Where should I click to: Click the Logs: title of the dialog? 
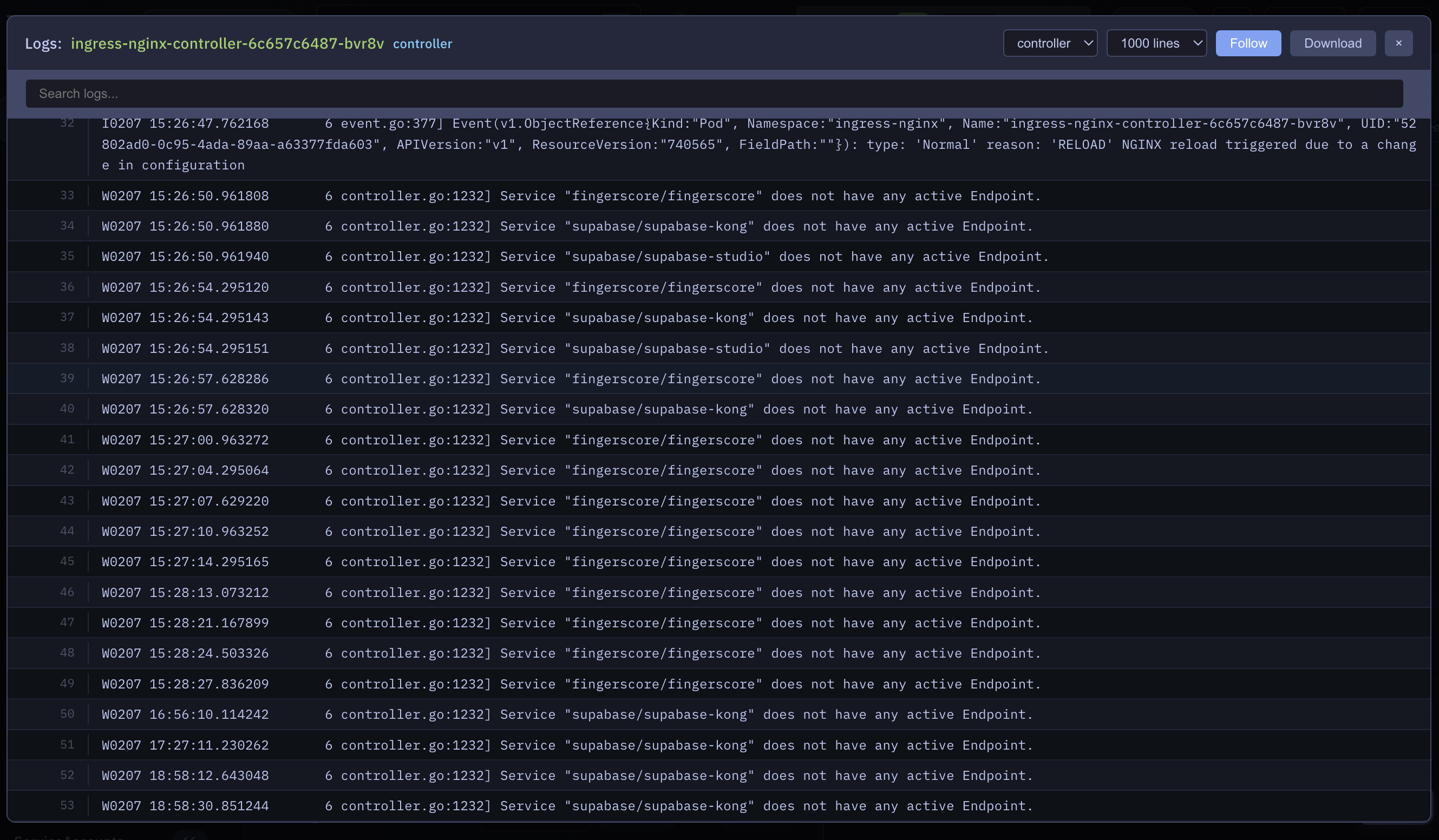(x=42, y=43)
